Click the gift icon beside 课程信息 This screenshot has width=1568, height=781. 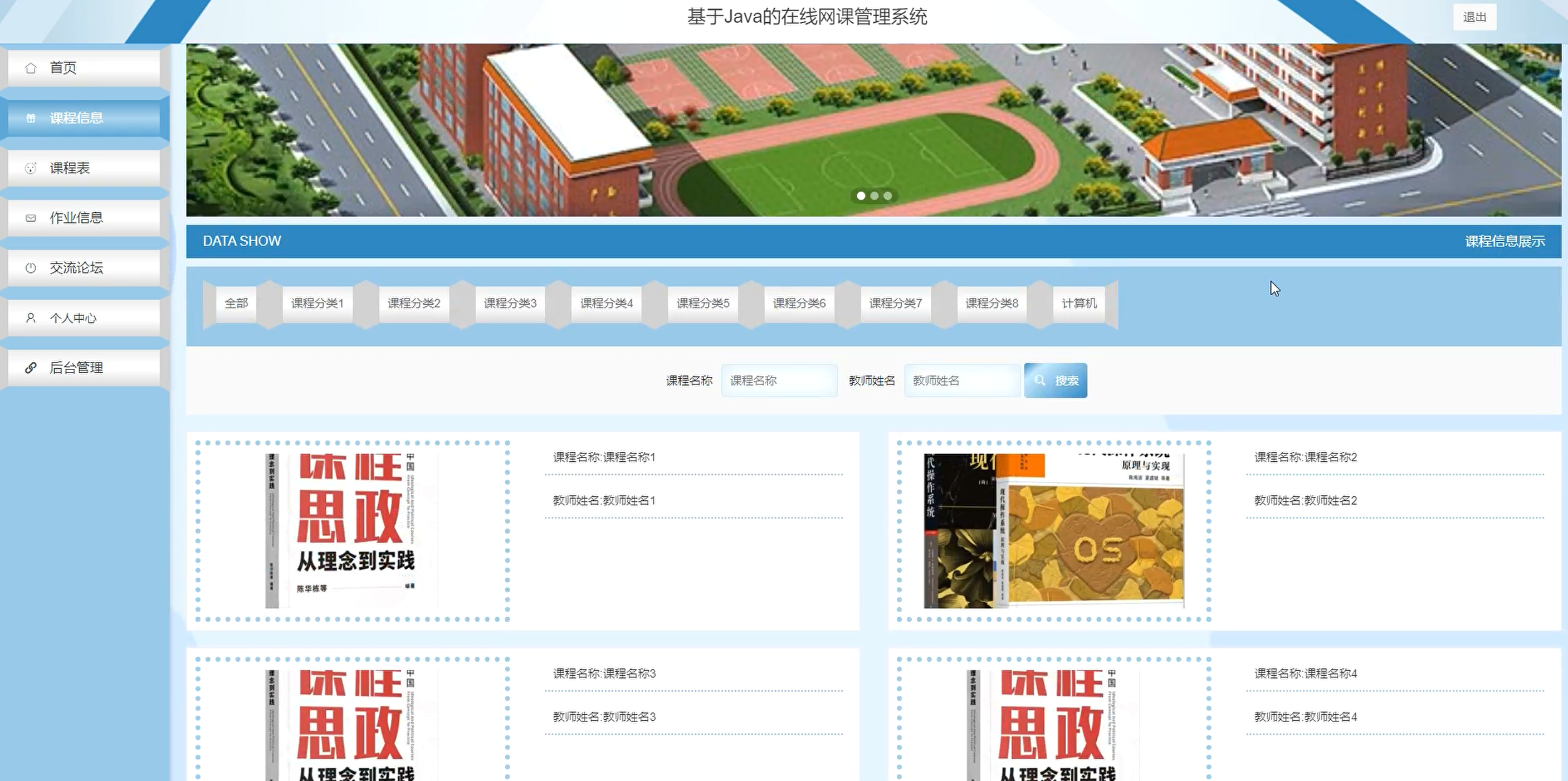pyautogui.click(x=31, y=118)
